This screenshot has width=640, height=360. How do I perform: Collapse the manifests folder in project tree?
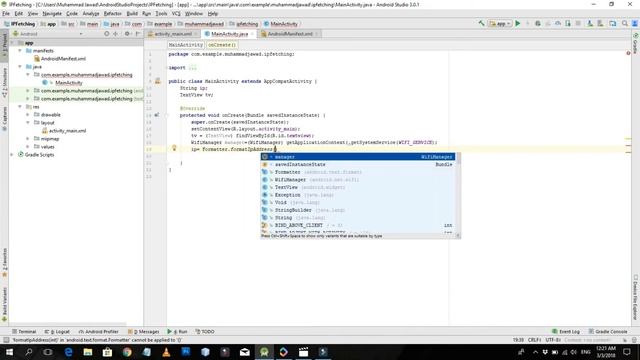pos(20,51)
